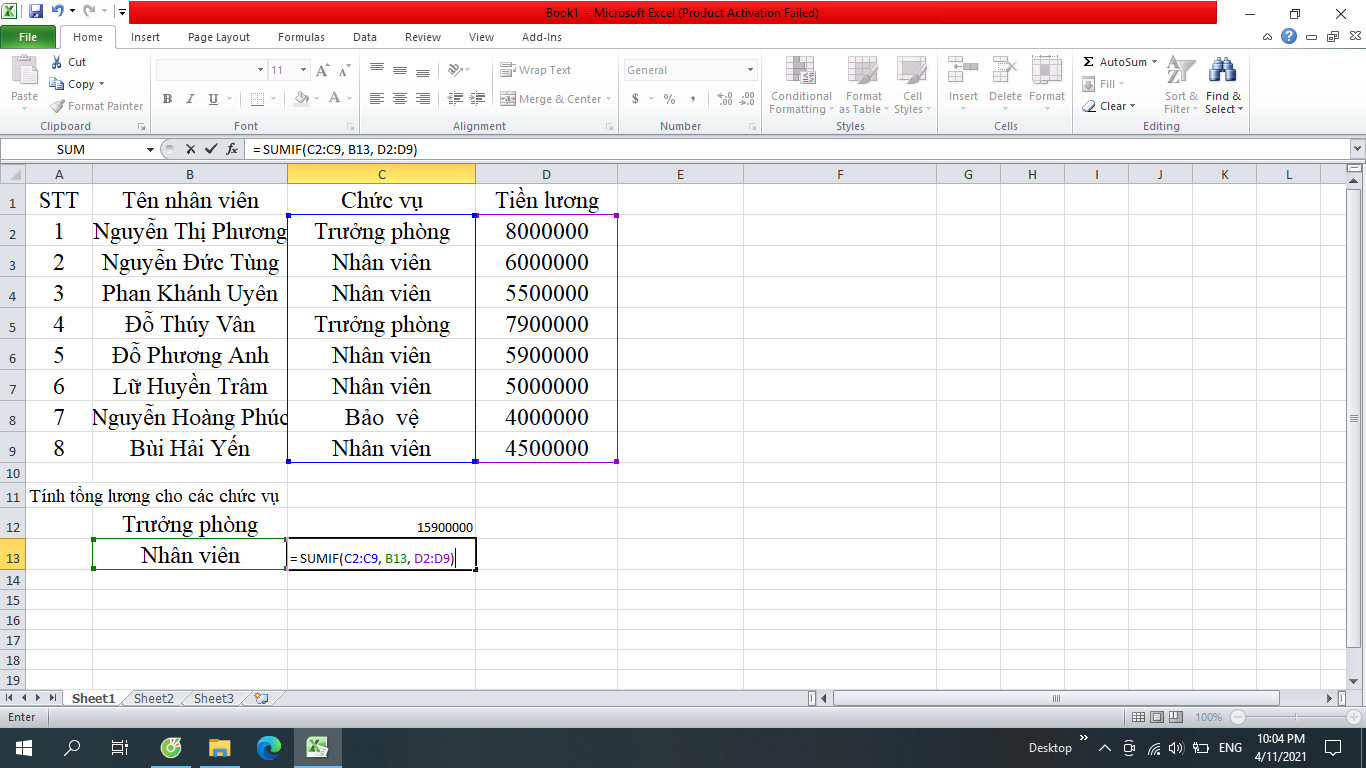Viewport: 1366px width, 768px height.
Task: Click the Cut scissors icon
Action: pos(56,62)
